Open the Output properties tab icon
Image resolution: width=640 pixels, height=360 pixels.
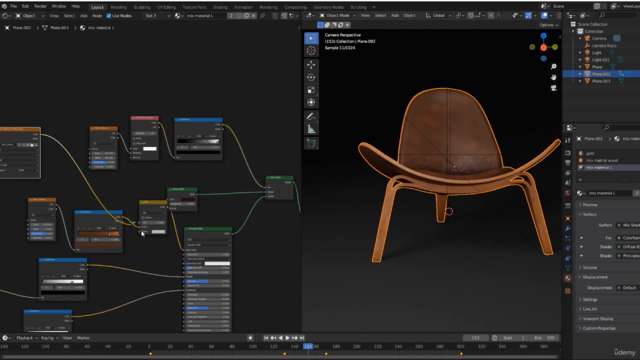[x=568, y=163]
